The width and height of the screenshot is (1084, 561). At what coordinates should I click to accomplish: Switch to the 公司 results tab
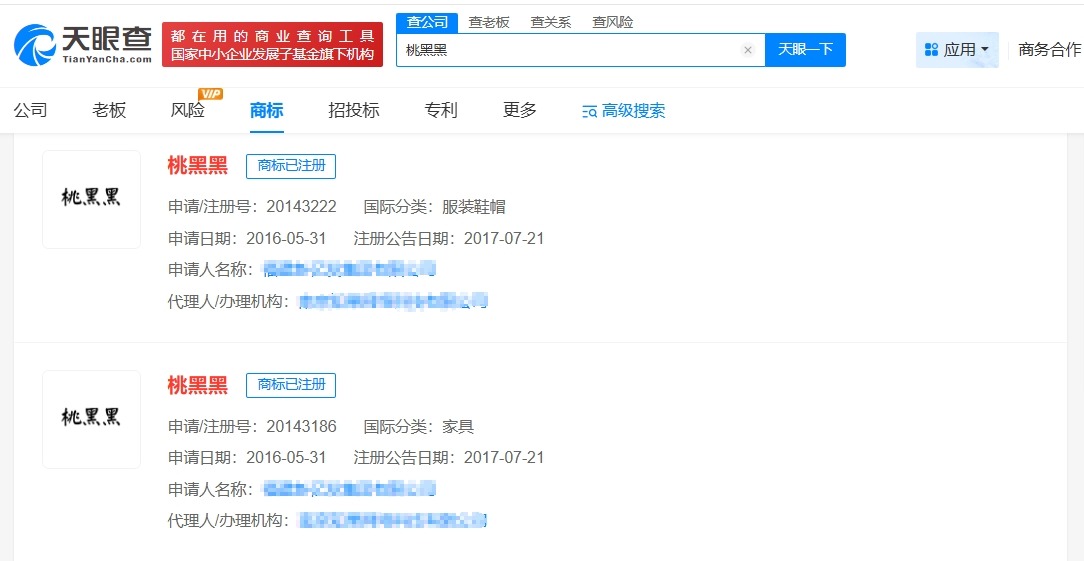point(30,110)
